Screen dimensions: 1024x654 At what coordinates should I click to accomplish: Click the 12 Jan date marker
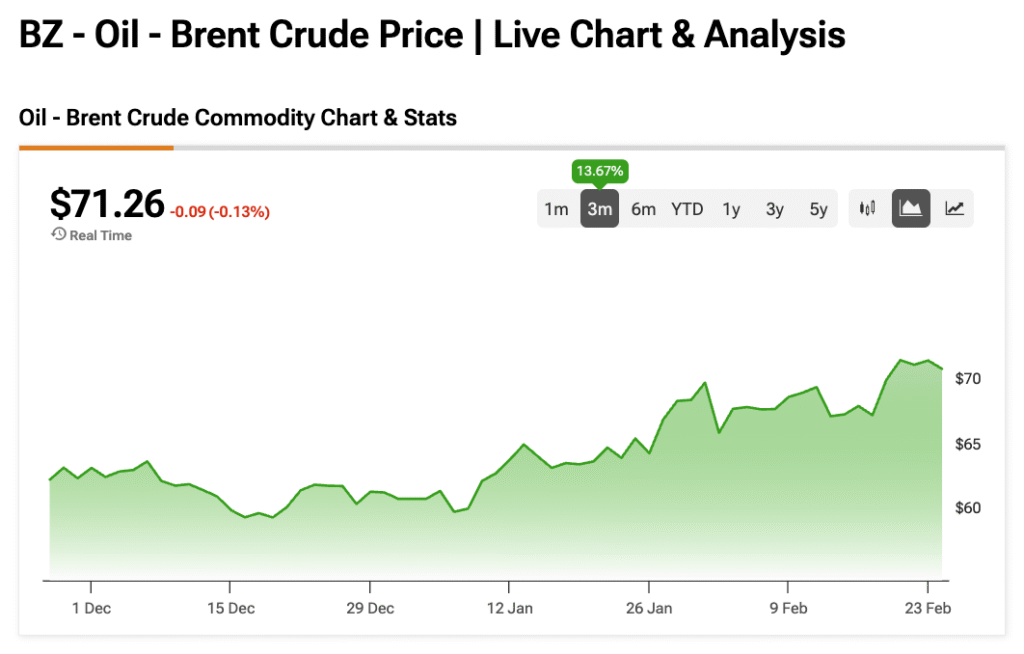point(509,608)
